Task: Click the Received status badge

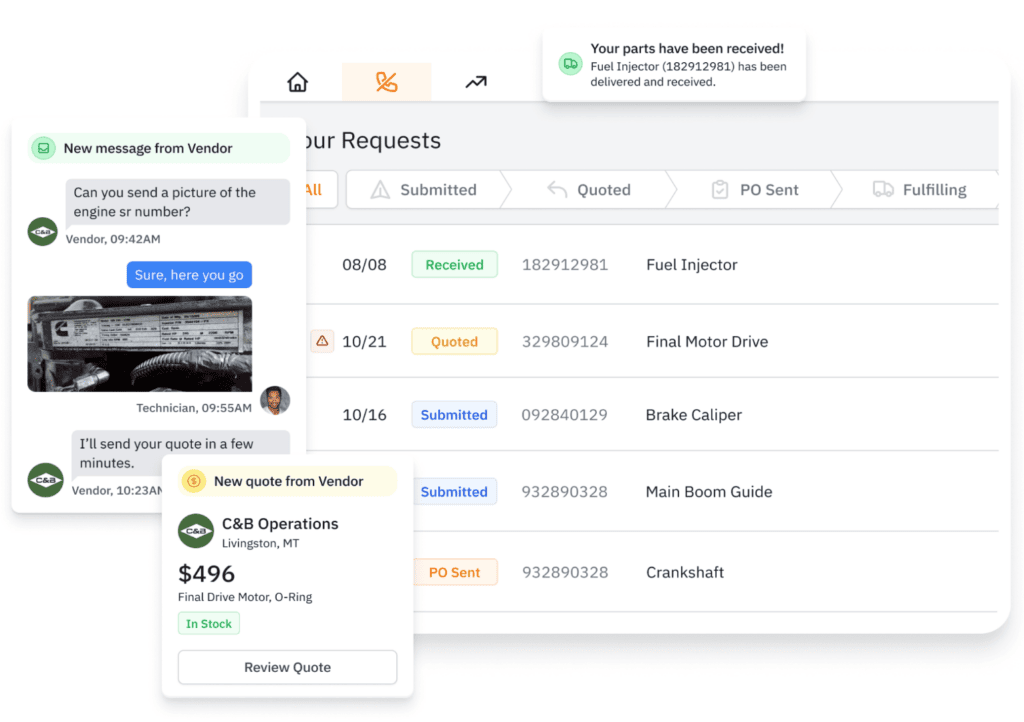Action: point(454,265)
